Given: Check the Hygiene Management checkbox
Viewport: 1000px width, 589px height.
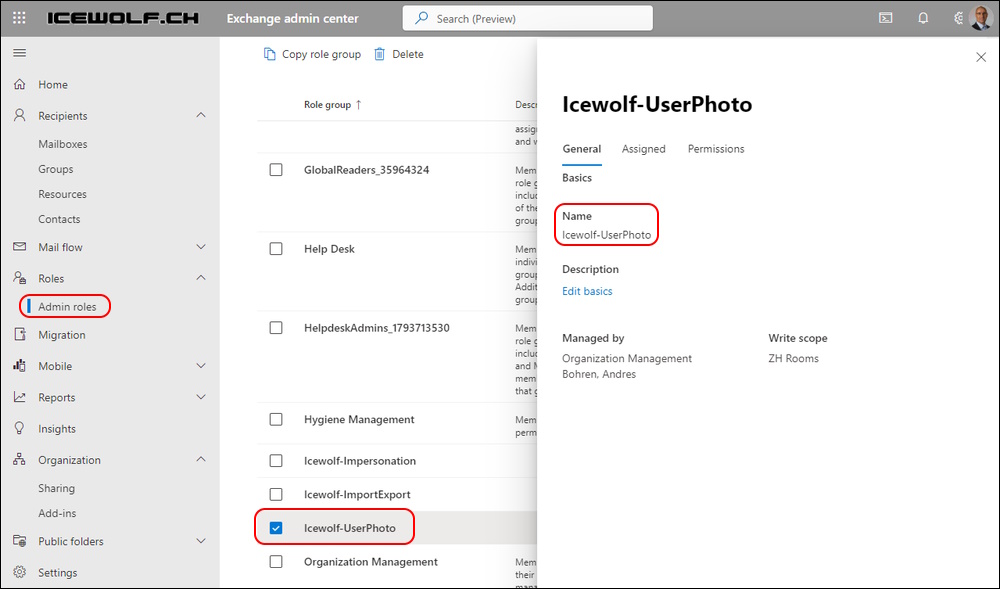Looking at the screenshot, I should 276,419.
